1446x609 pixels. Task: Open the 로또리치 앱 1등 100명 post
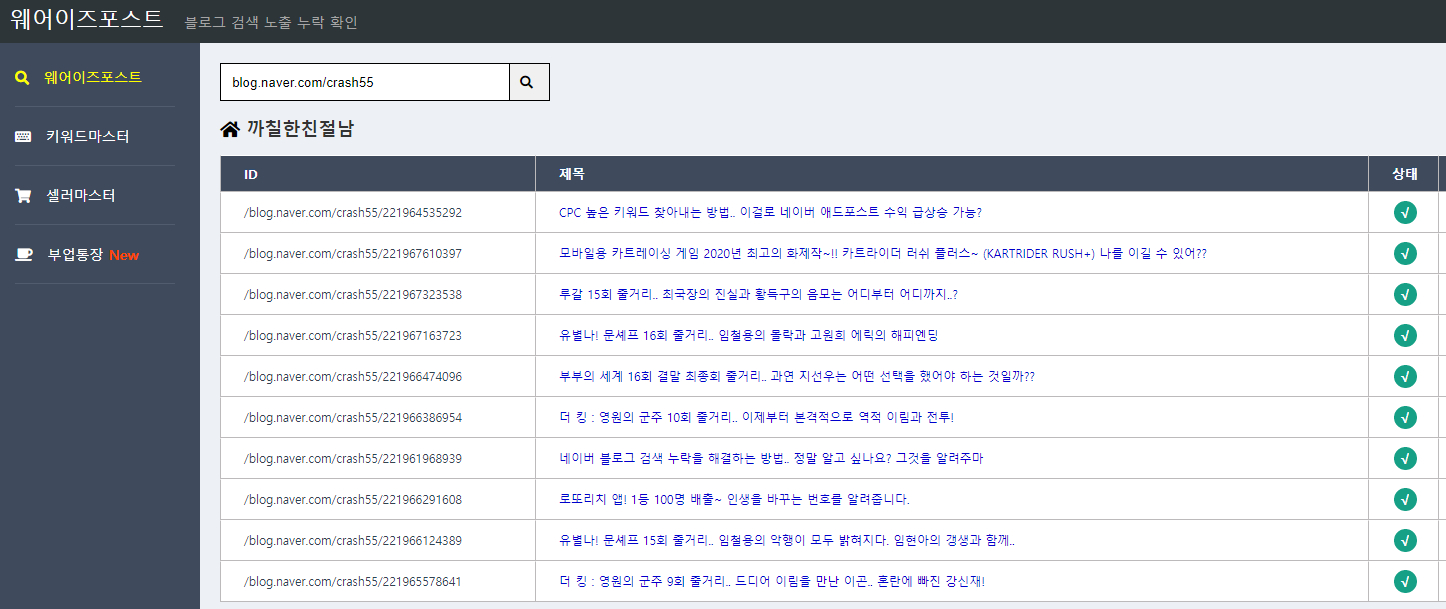[734, 499]
